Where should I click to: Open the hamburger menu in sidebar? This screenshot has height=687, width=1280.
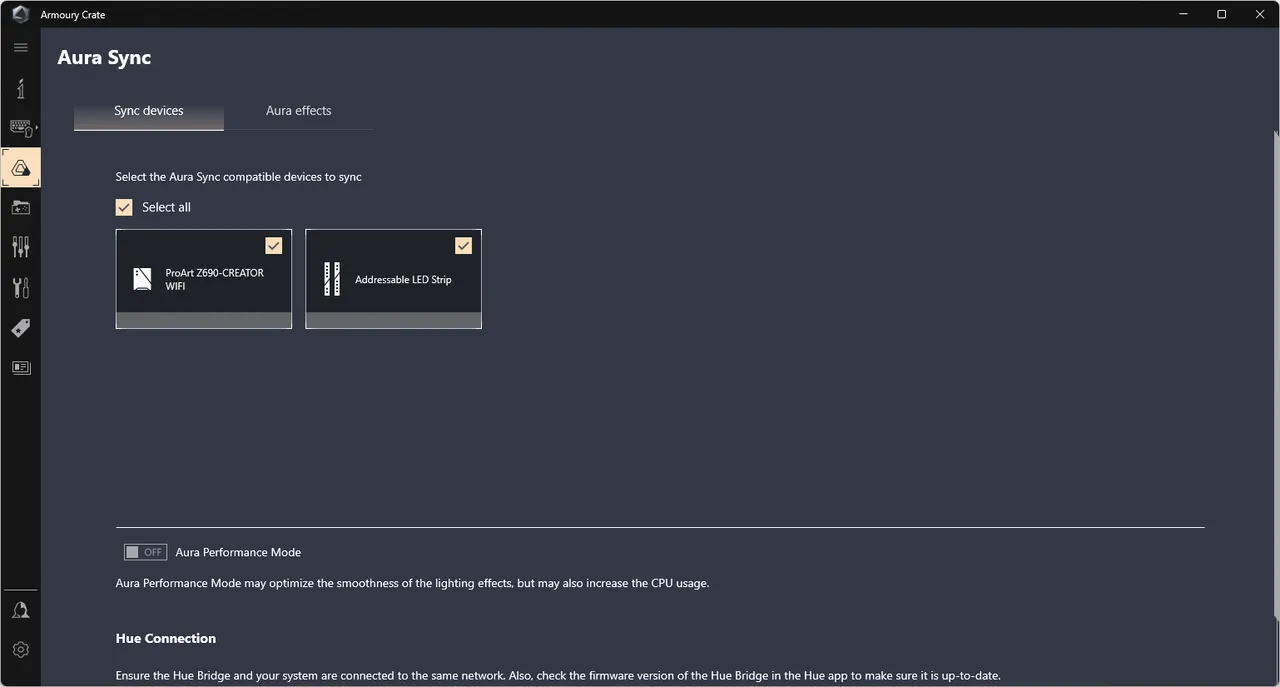[20, 48]
